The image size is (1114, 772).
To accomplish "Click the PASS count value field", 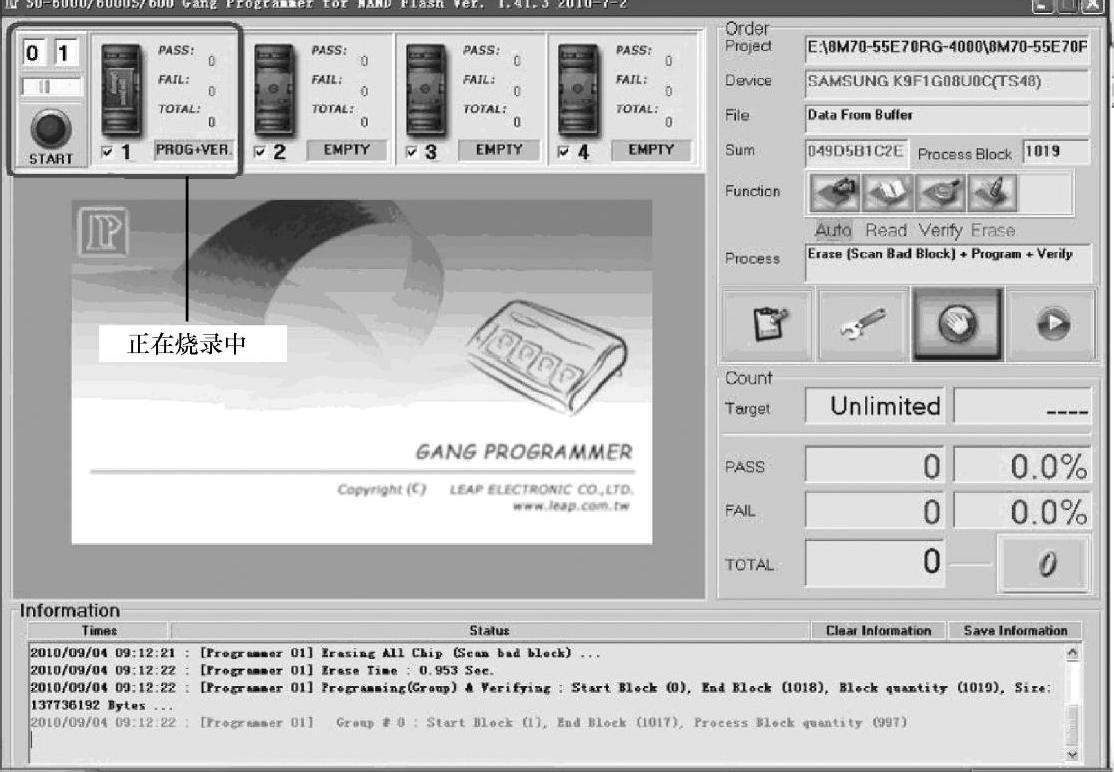I will tap(875, 466).
